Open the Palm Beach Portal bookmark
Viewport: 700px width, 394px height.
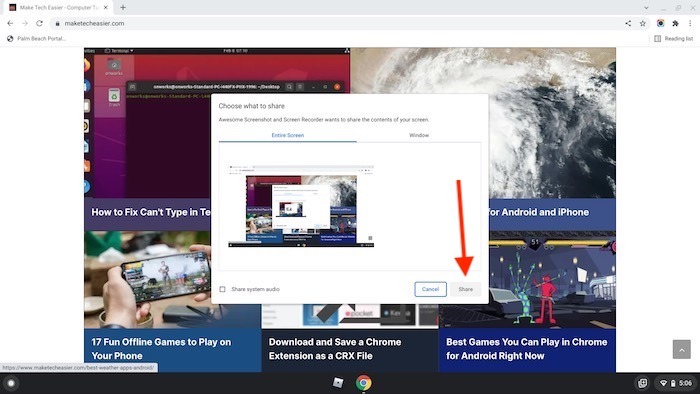tap(36, 38)
